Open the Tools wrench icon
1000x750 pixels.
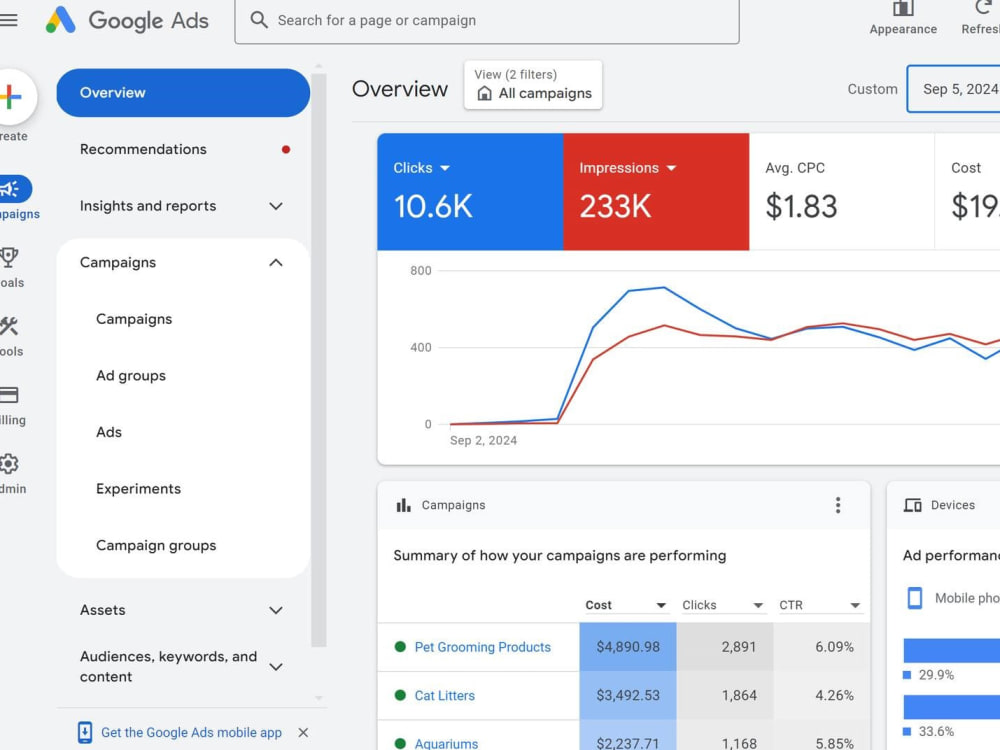9,326
